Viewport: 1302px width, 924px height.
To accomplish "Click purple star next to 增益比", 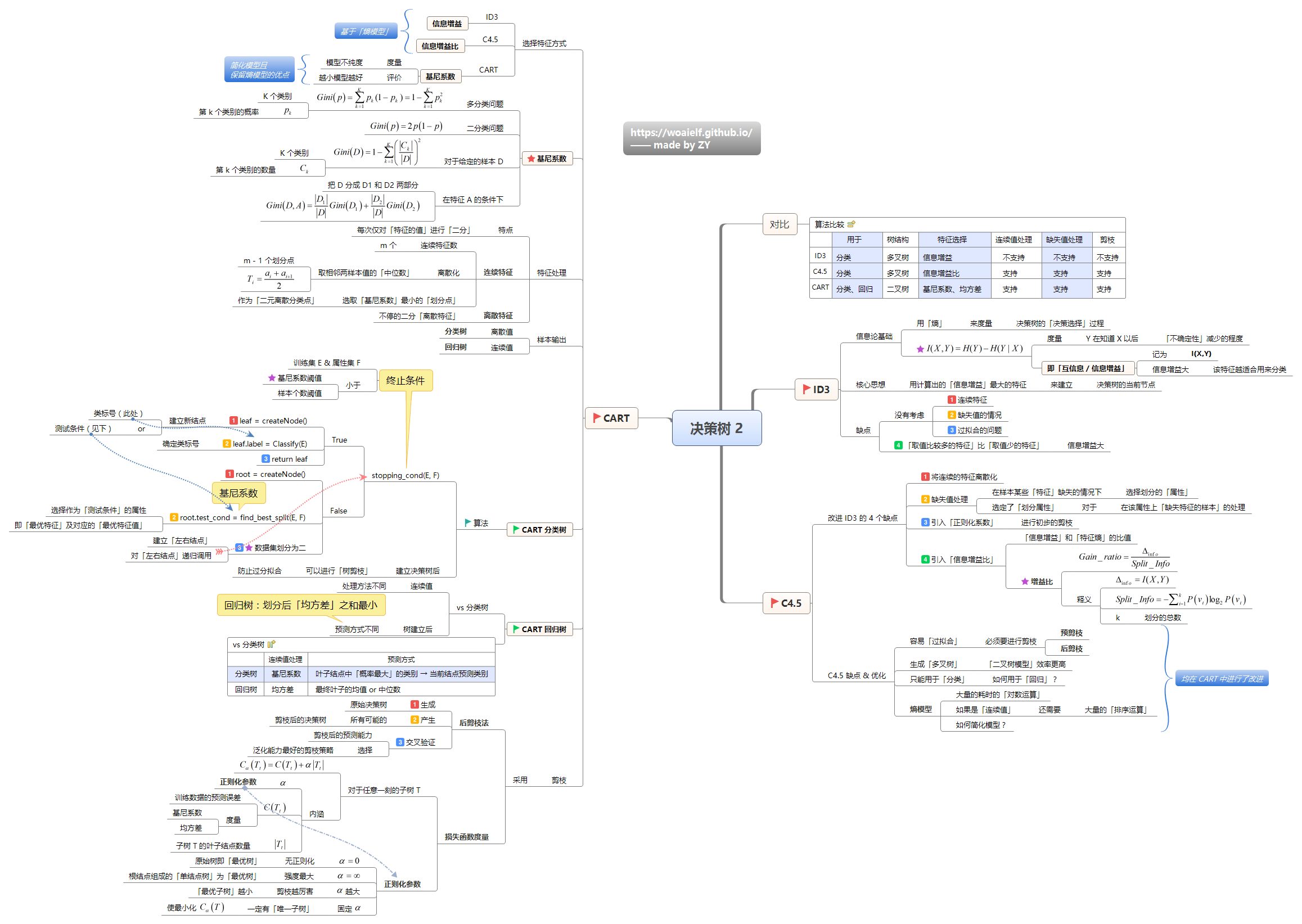I will coord(1024,582).
